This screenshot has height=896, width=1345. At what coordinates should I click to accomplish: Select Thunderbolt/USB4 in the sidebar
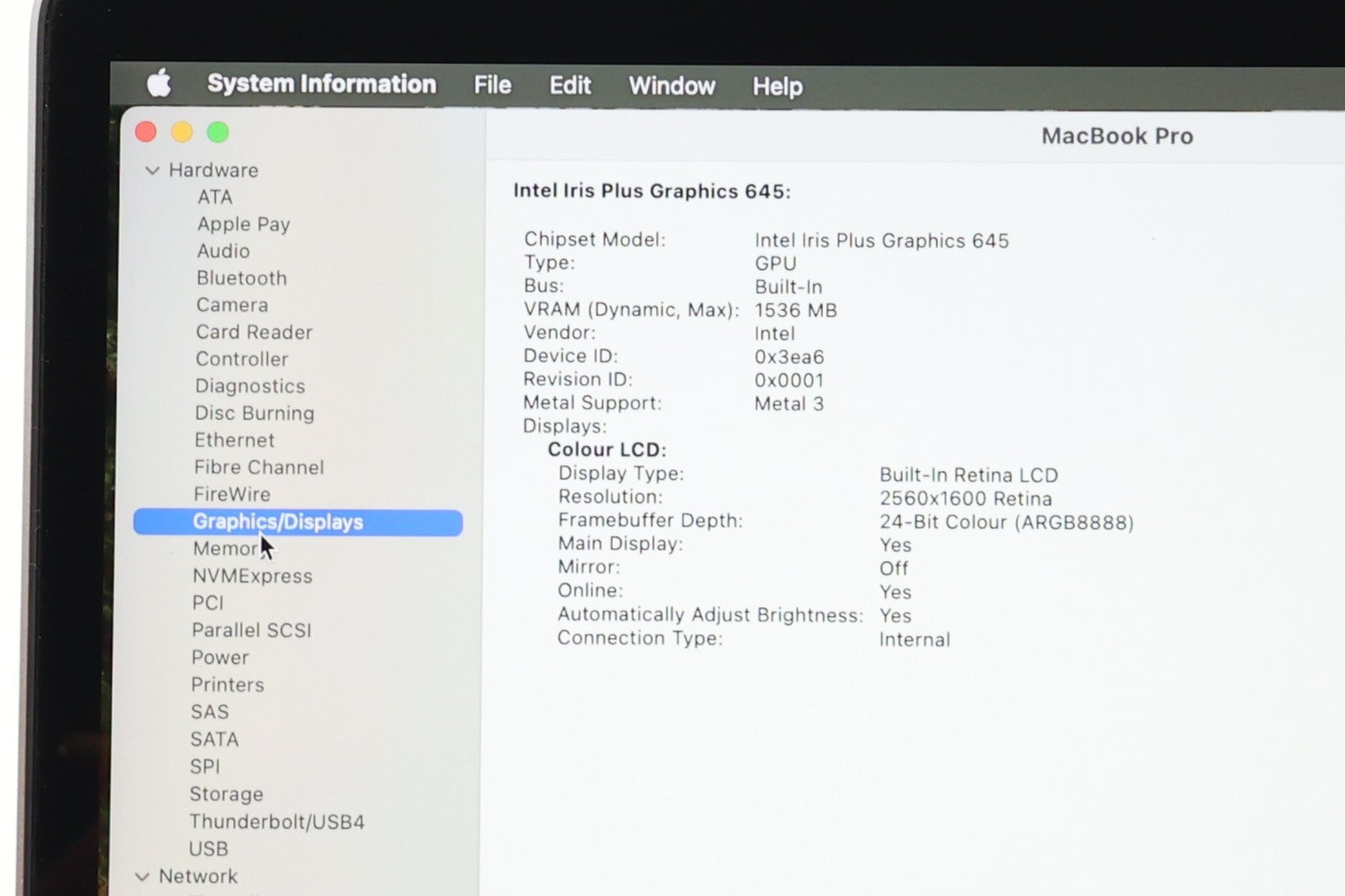277,821
